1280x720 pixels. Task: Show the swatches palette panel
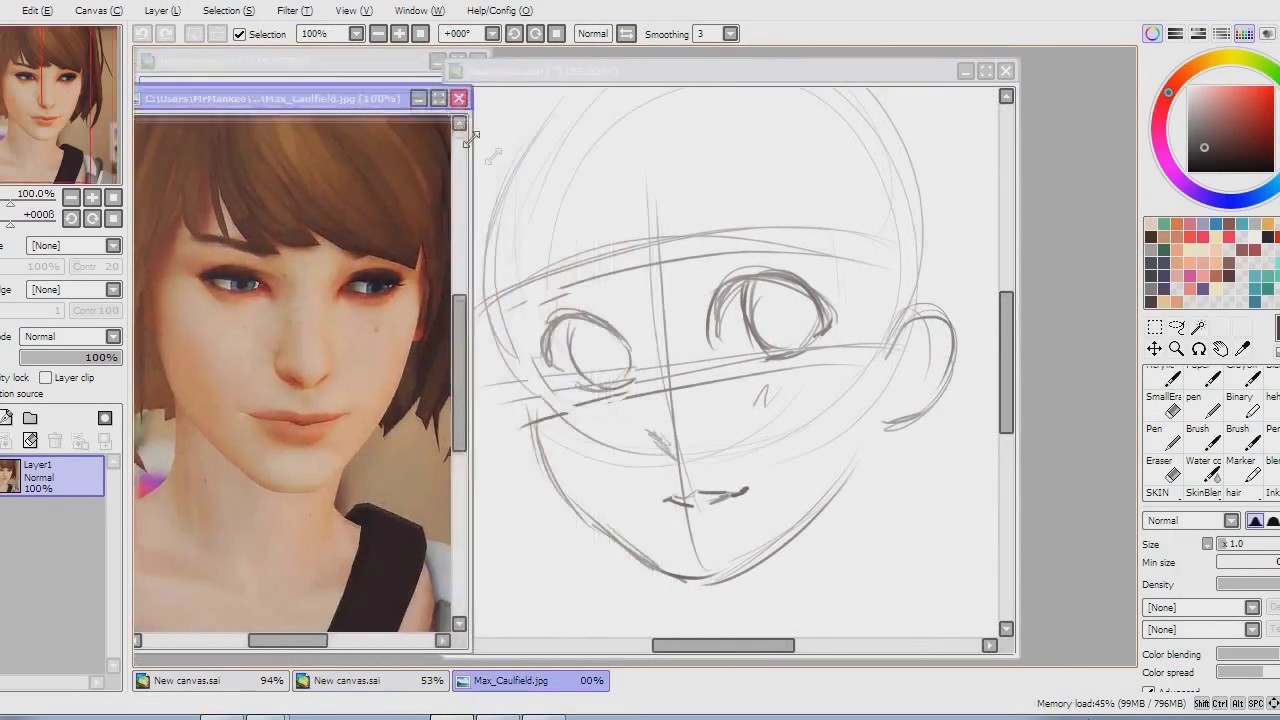[x=1245, y=34]
